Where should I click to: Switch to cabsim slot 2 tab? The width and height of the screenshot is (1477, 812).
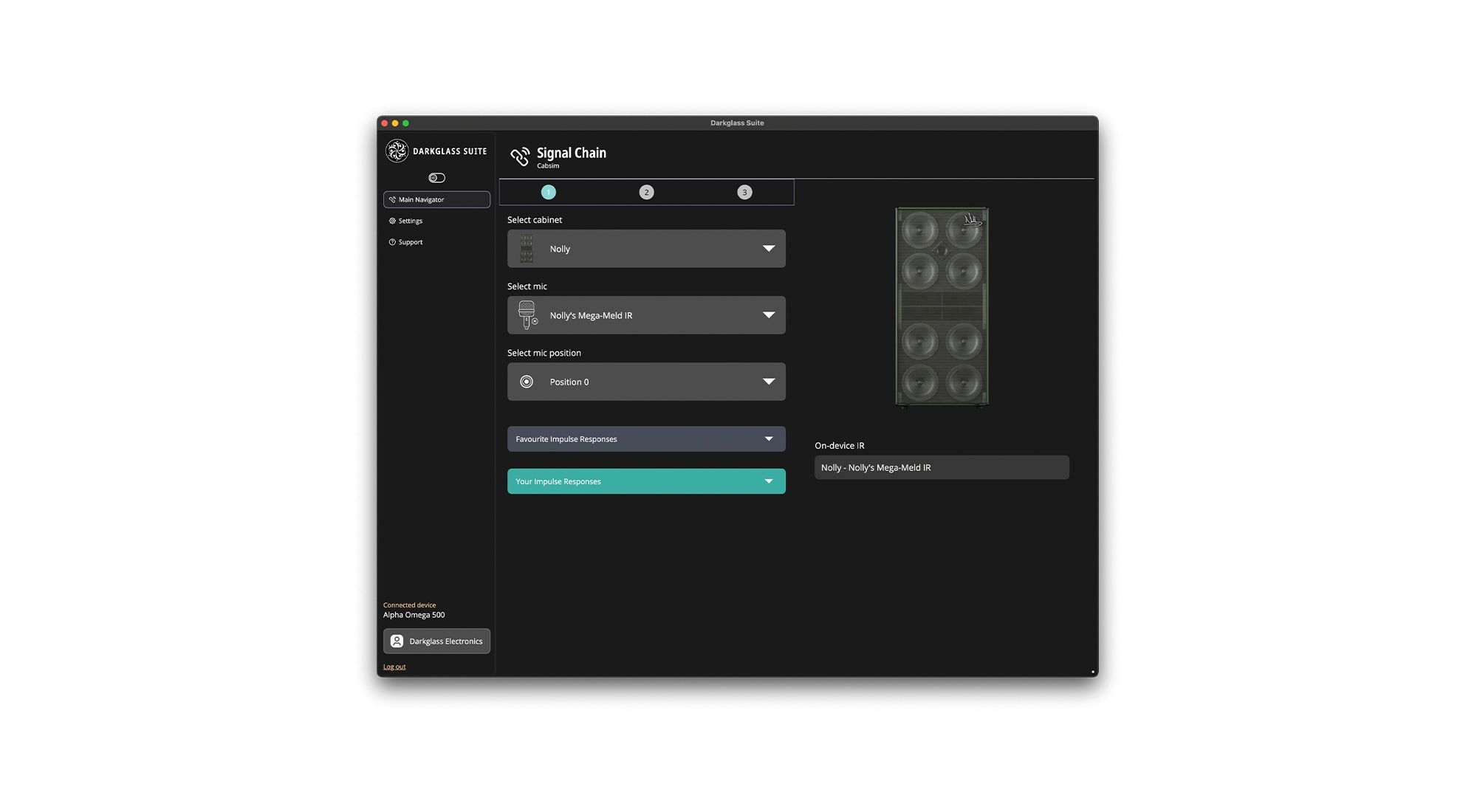click(646, 193)
